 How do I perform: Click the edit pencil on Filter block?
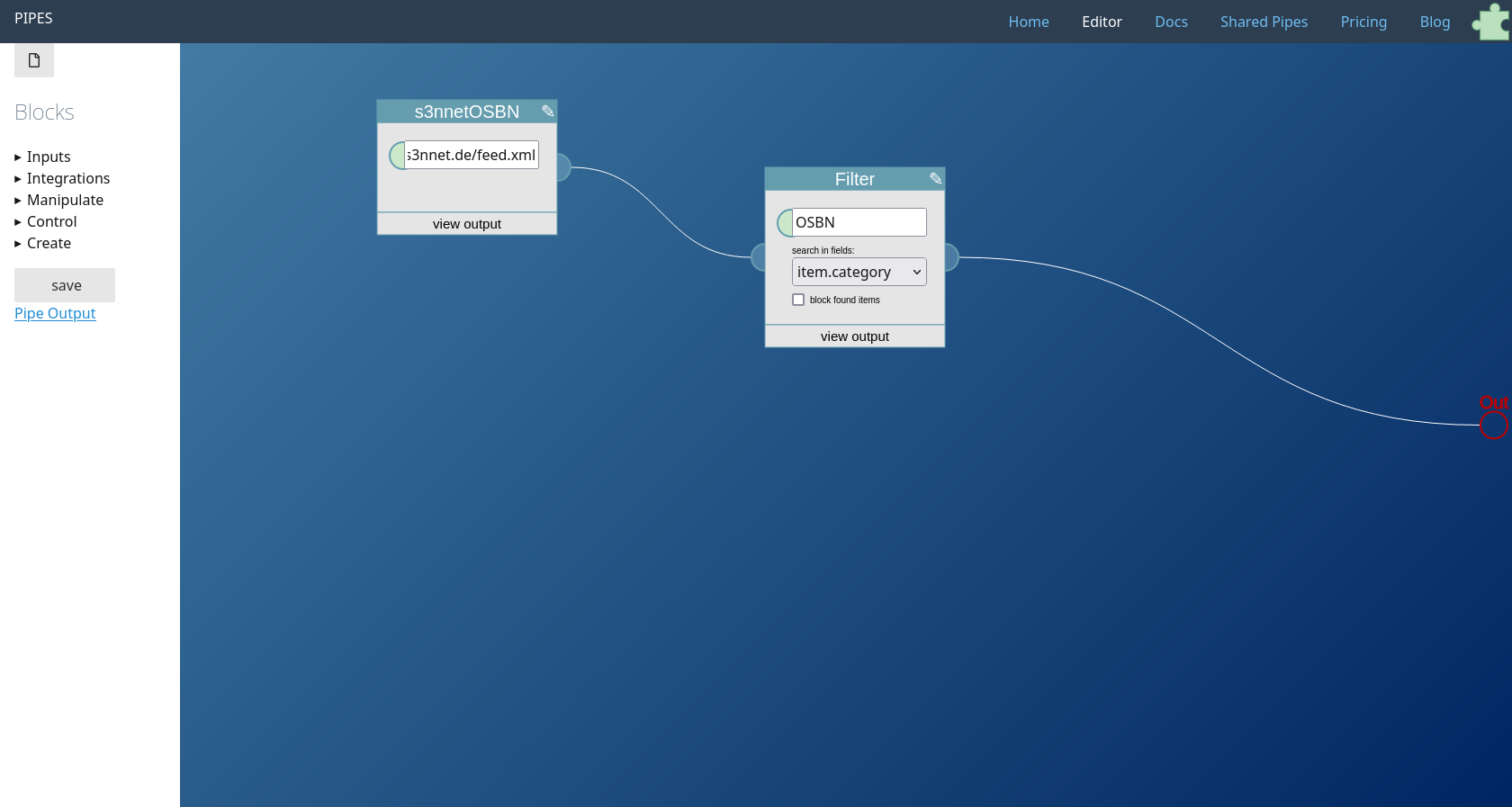coord(935,179)
